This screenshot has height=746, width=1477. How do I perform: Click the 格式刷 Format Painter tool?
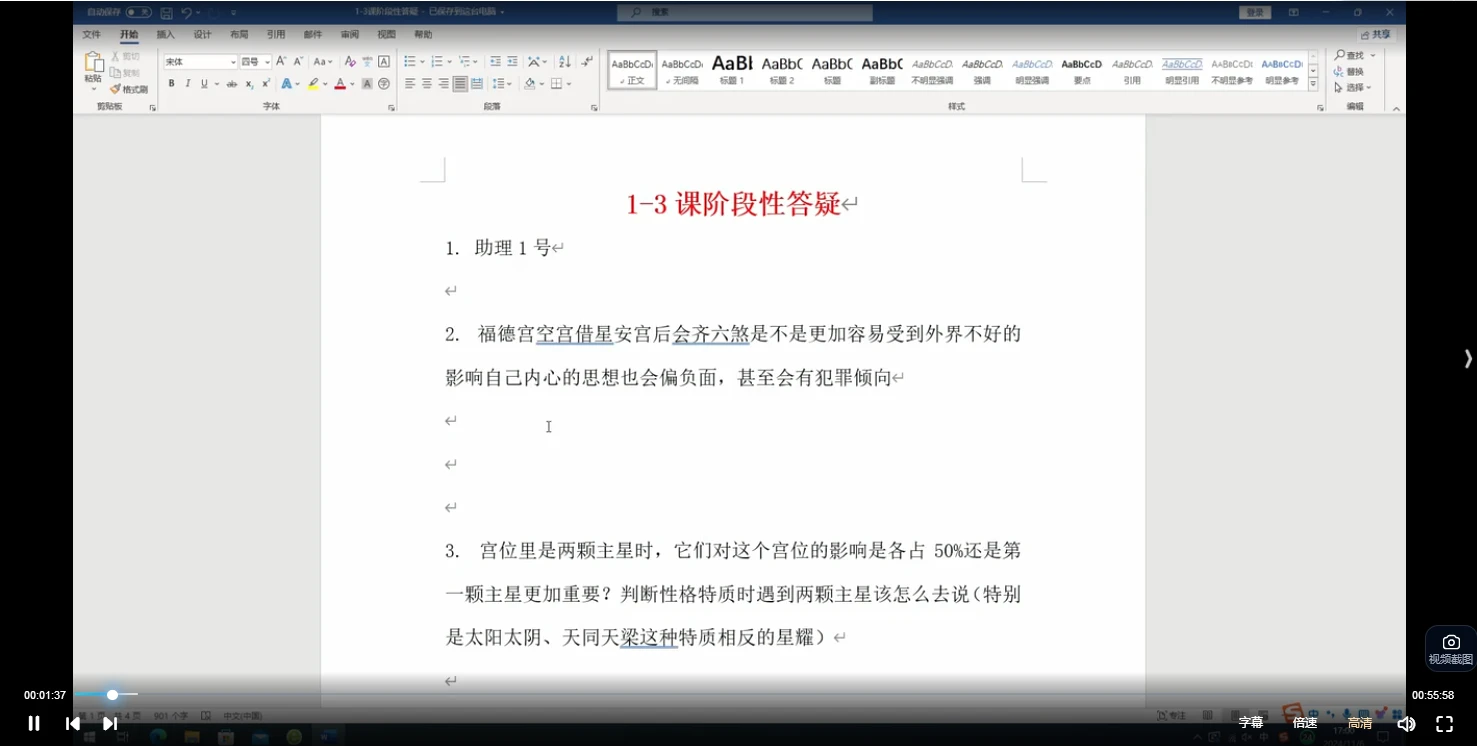tap(130, 89)
